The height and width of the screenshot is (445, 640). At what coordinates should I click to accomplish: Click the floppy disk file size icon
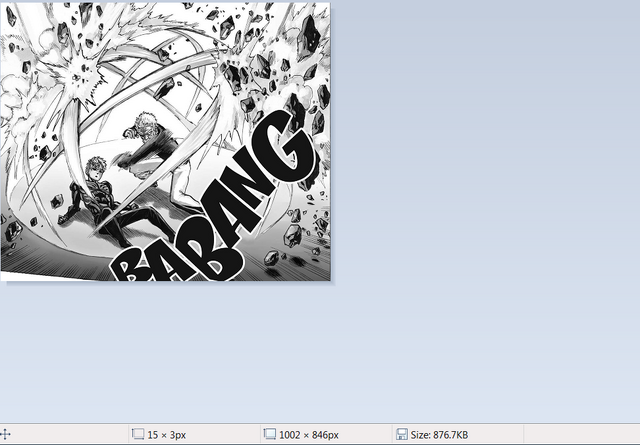[402, 434]
